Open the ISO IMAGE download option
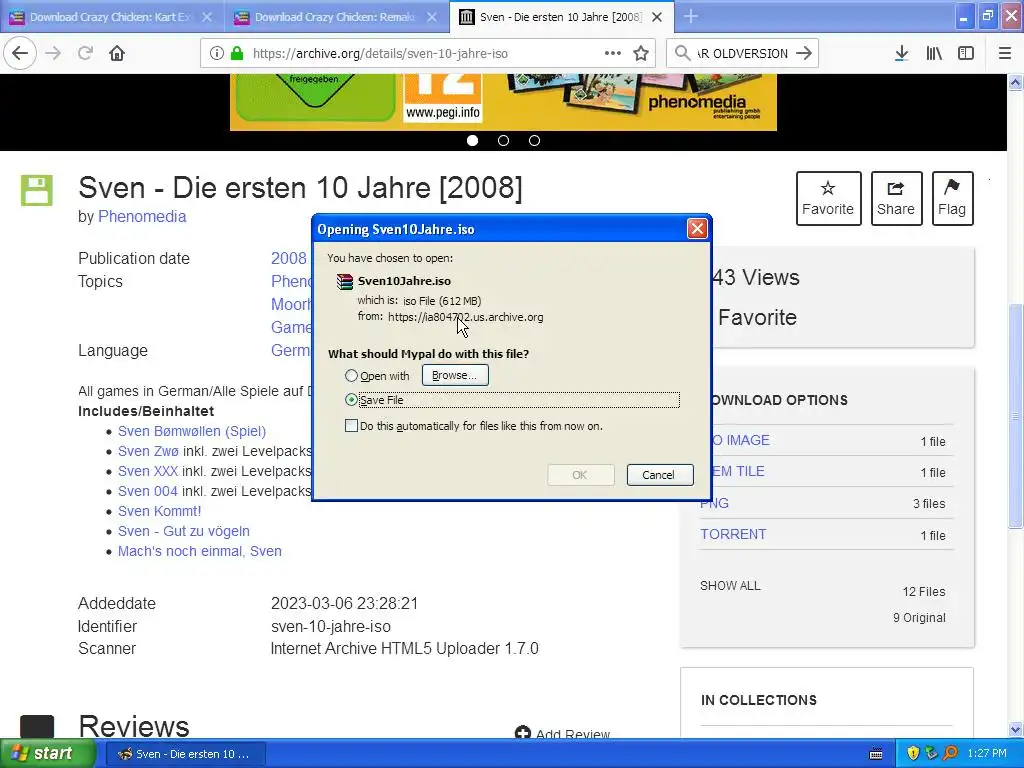The image size is (1024, 768). (741, 440)
